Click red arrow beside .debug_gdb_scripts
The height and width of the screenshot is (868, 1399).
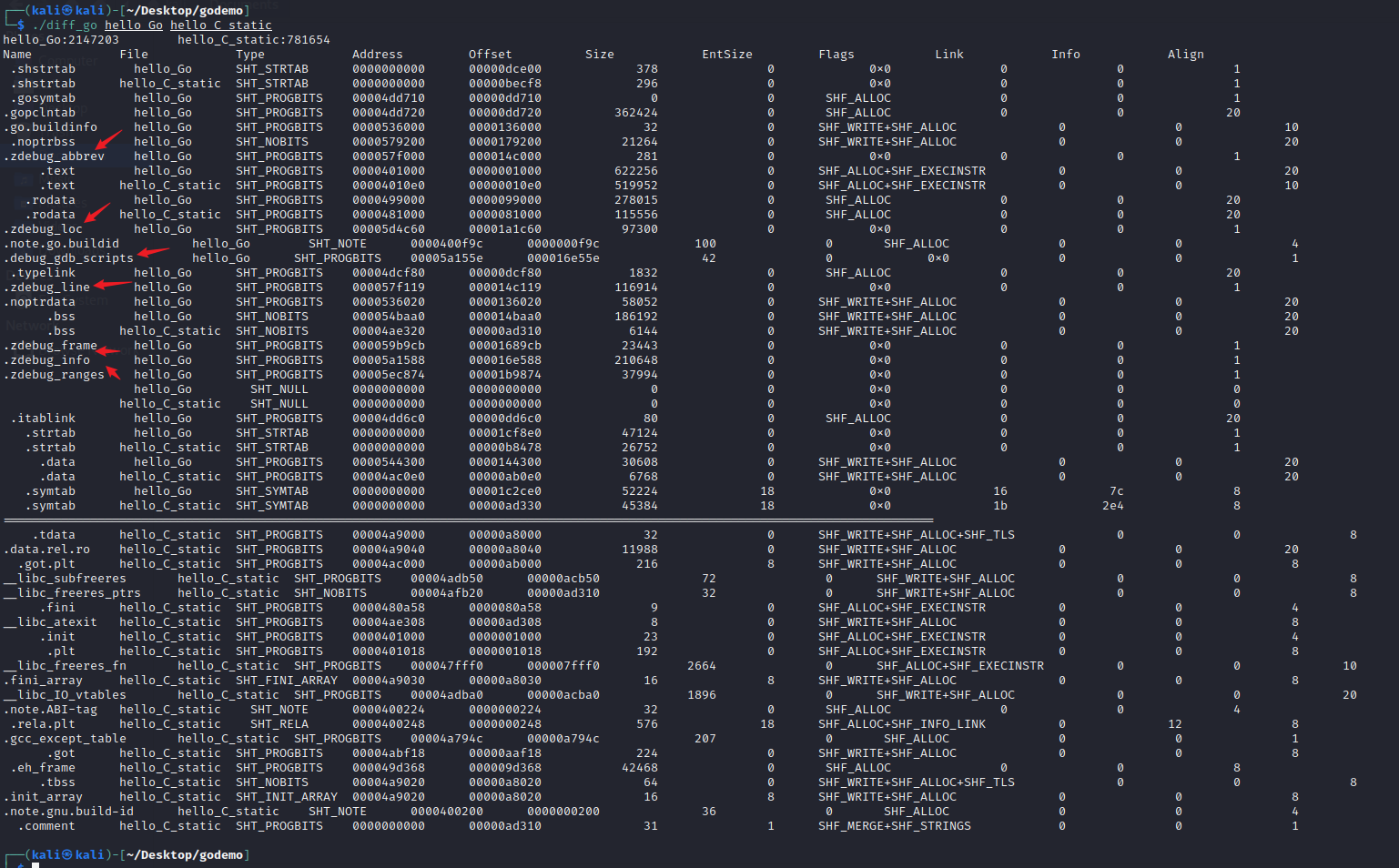(152, 253)
